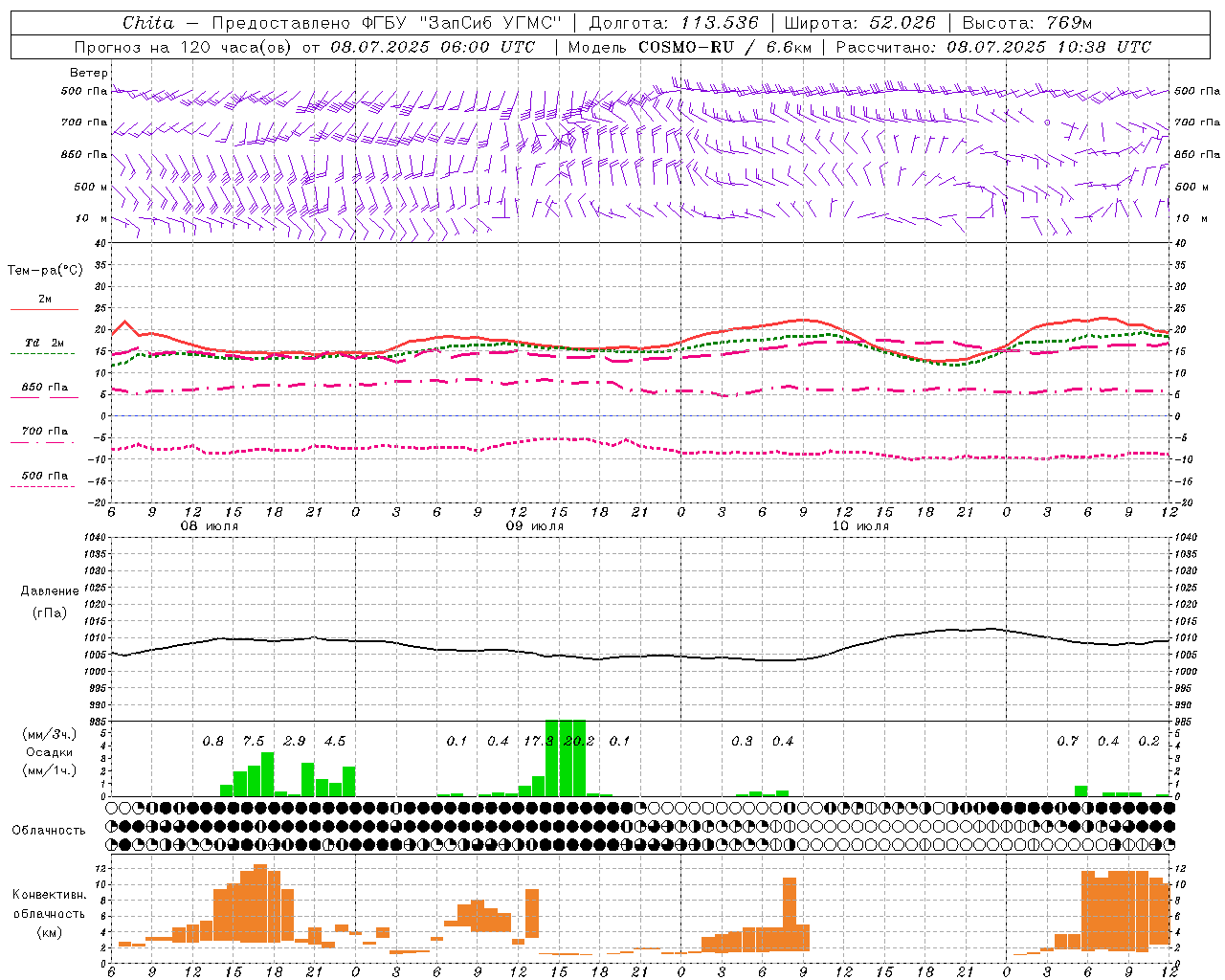This screenshot has width=1225, height=980.
Task: Click the "Рассчитано: 08.07.2025 10:38 UTC" timestamp
Action: pyautogui.click(x=994, y=47)
